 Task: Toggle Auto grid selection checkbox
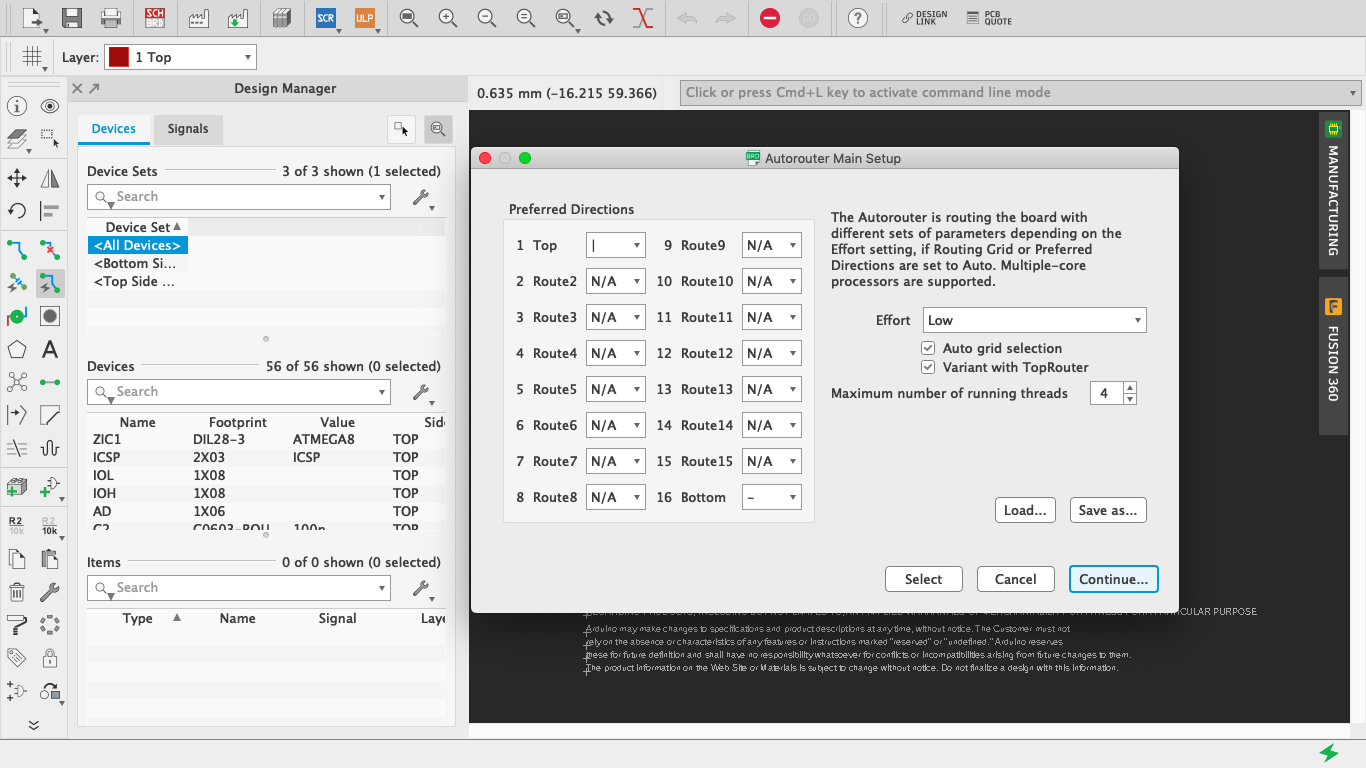pos(928,348)
